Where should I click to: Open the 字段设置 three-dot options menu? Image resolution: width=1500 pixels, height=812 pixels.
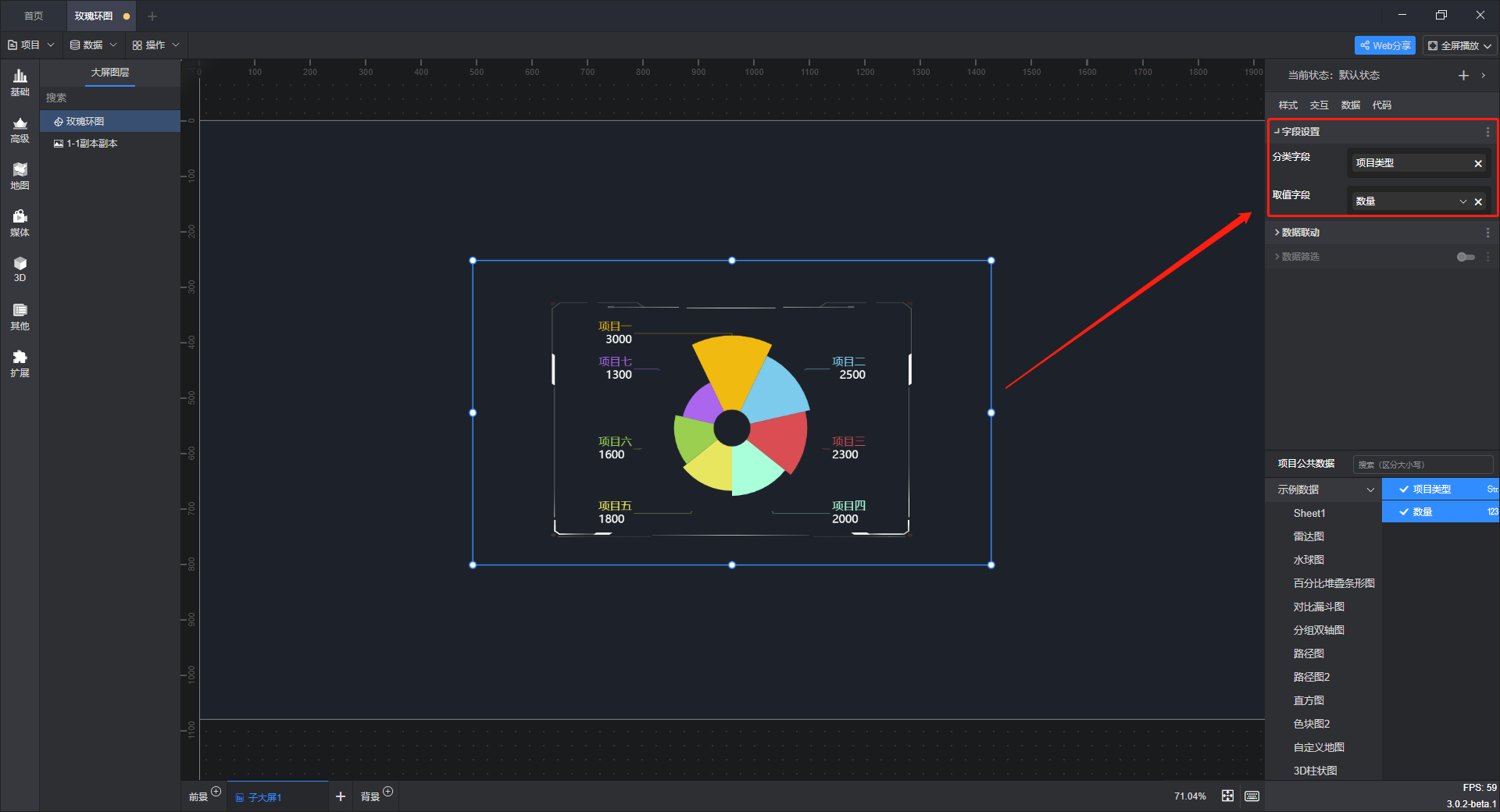[x=1487, y=132]
